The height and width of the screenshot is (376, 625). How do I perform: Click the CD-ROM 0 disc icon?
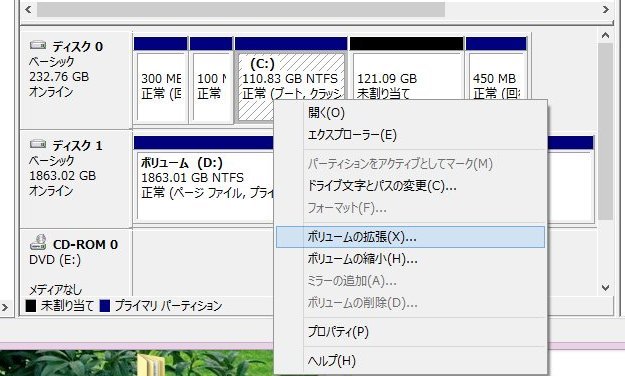point(38,242)
